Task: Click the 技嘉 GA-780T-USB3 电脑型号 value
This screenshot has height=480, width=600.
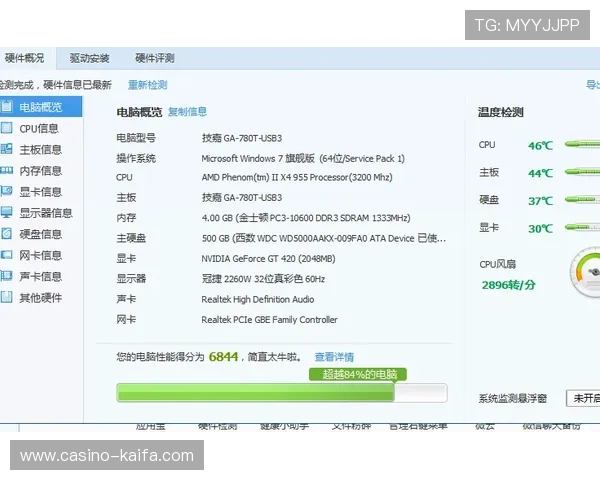Action: (242, 138)
